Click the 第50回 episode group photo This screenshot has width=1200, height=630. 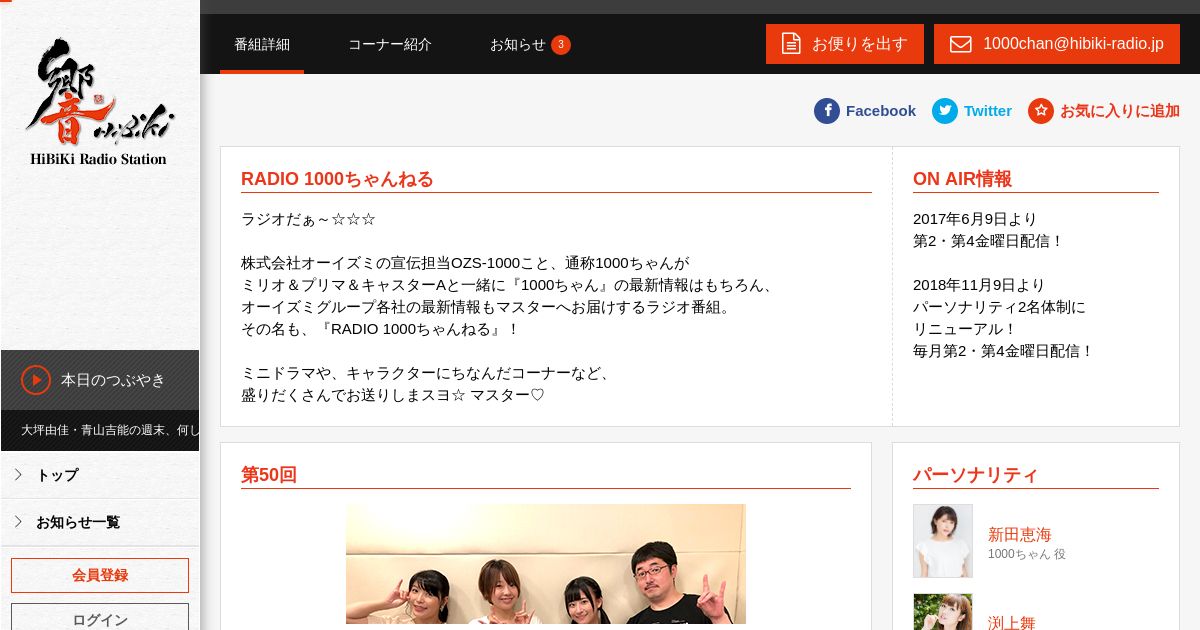546,567
